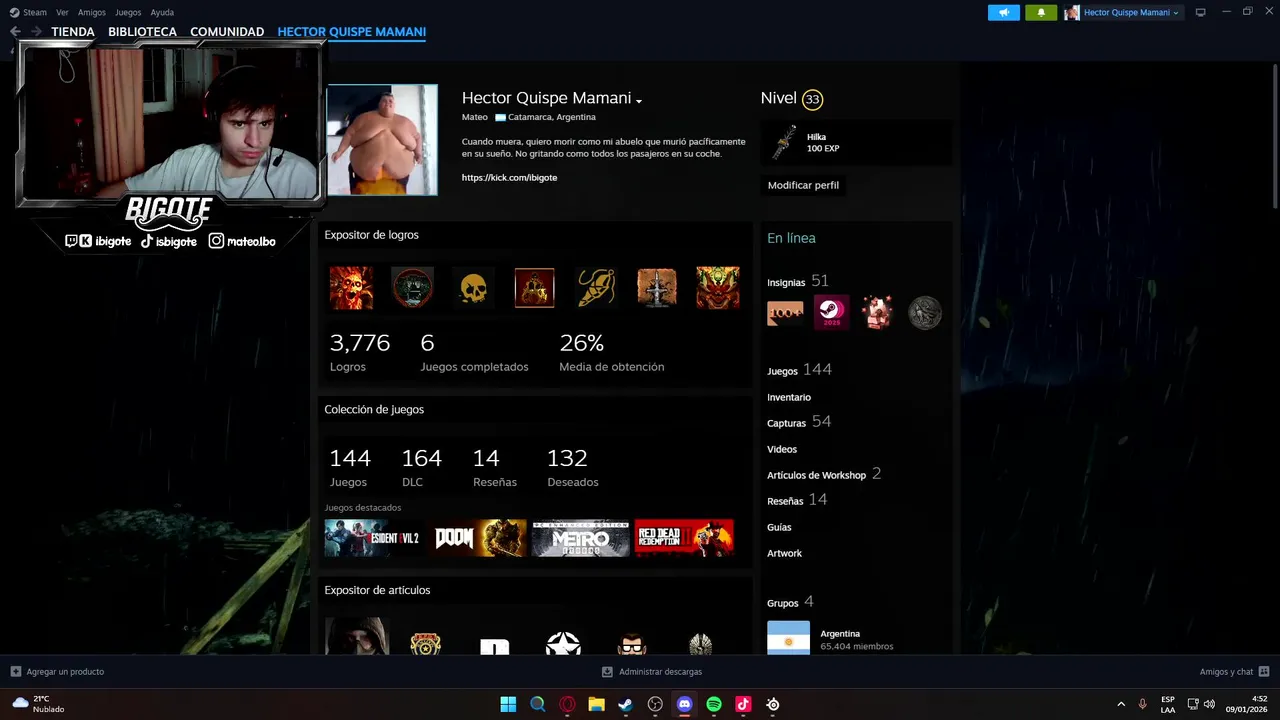Open the Videos link
Viewport: 1280px width, 720px height.
(782, 449)
